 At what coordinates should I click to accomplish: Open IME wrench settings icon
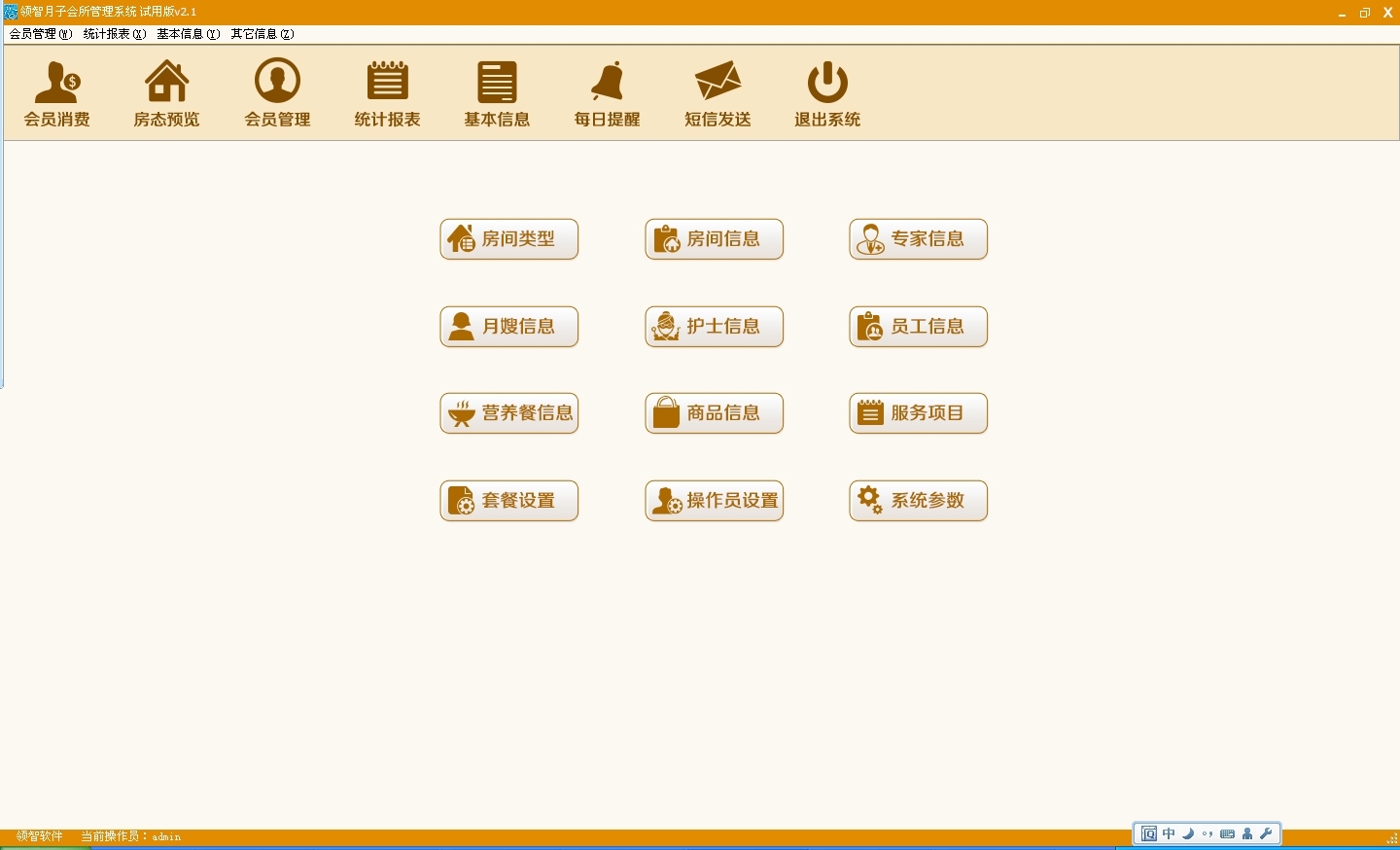[x=1266, y=833]
